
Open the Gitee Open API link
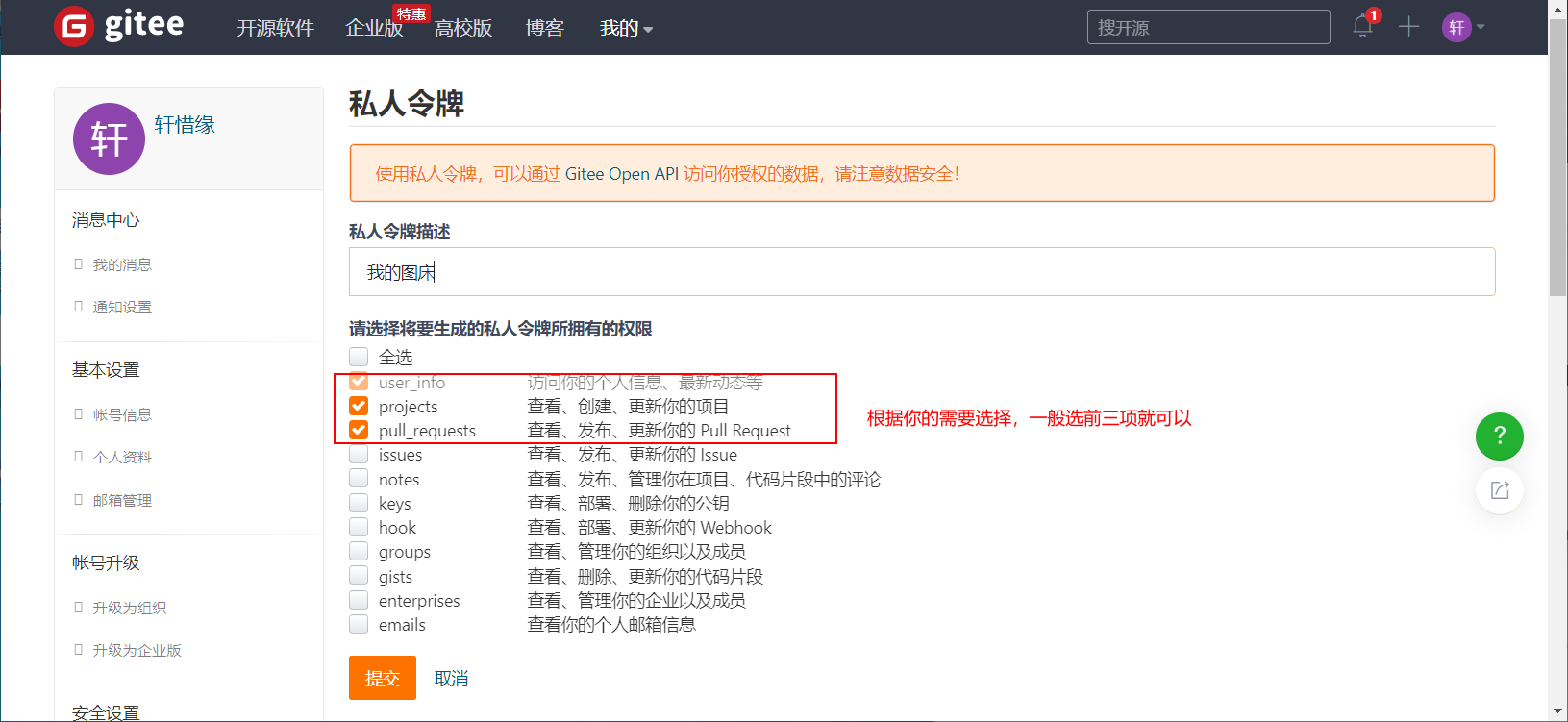point(622,174)
